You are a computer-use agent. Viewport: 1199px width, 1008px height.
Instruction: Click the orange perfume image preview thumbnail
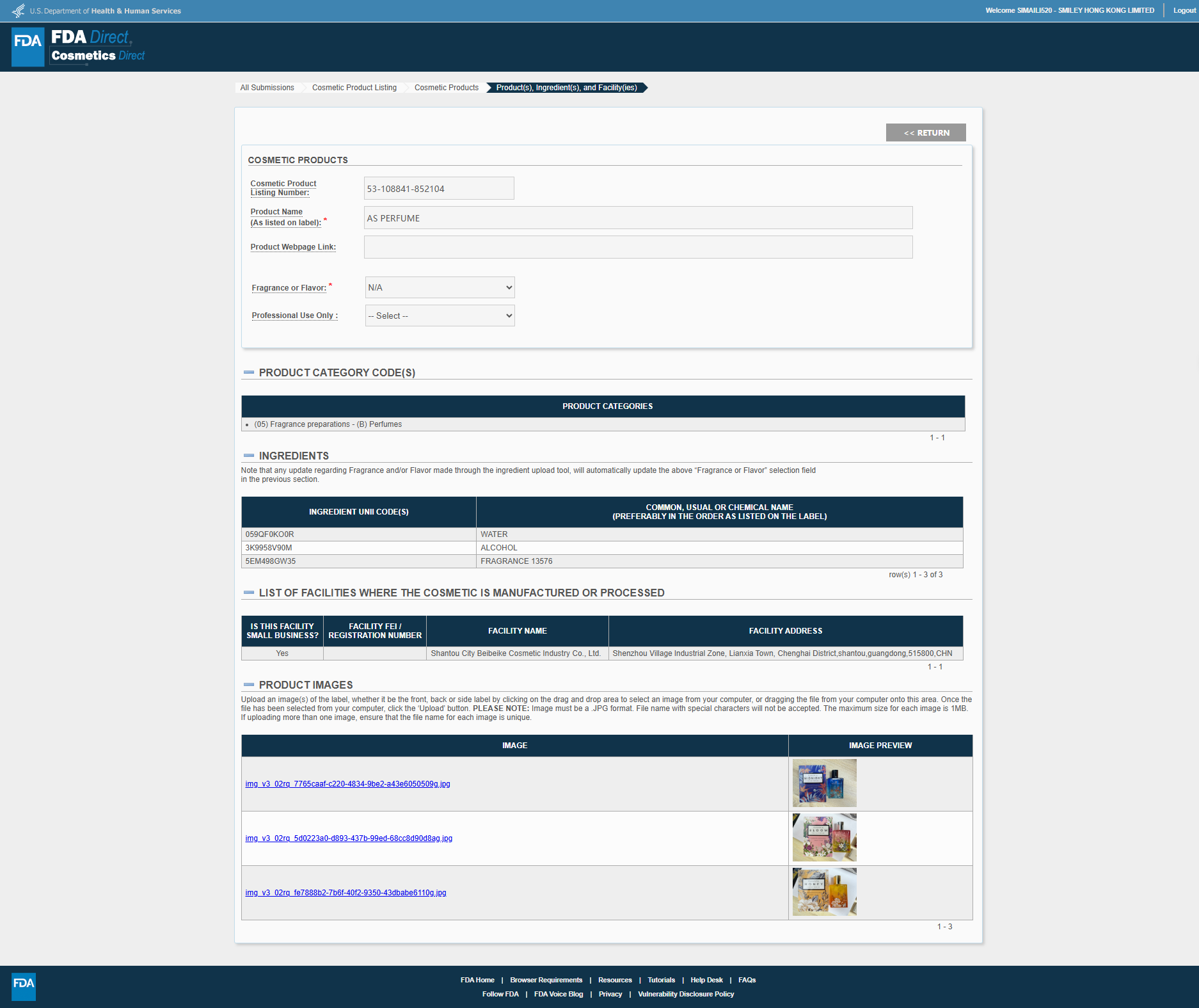(x=824, y=892)
